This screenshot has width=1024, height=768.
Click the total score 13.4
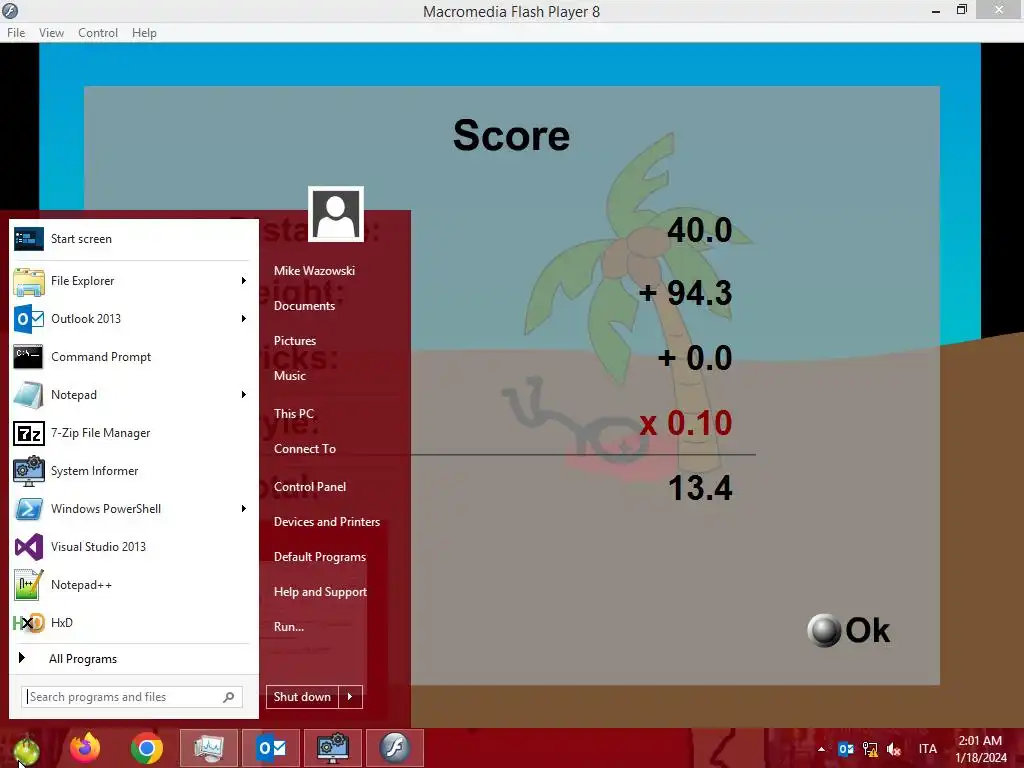coord(700,488)
